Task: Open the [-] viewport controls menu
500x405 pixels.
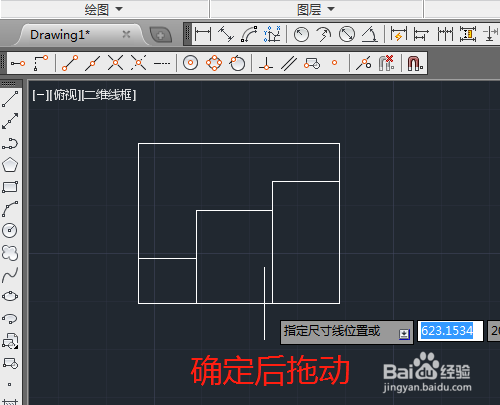Action: pyautogui.click(x=40, y=95)
